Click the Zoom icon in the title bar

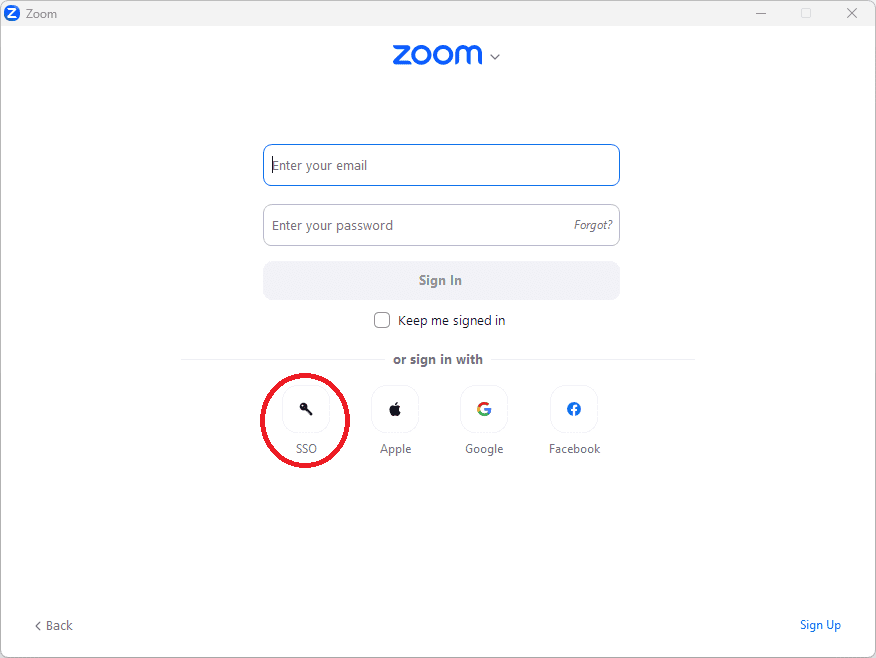pyautogui.click(x=12, y=12)
